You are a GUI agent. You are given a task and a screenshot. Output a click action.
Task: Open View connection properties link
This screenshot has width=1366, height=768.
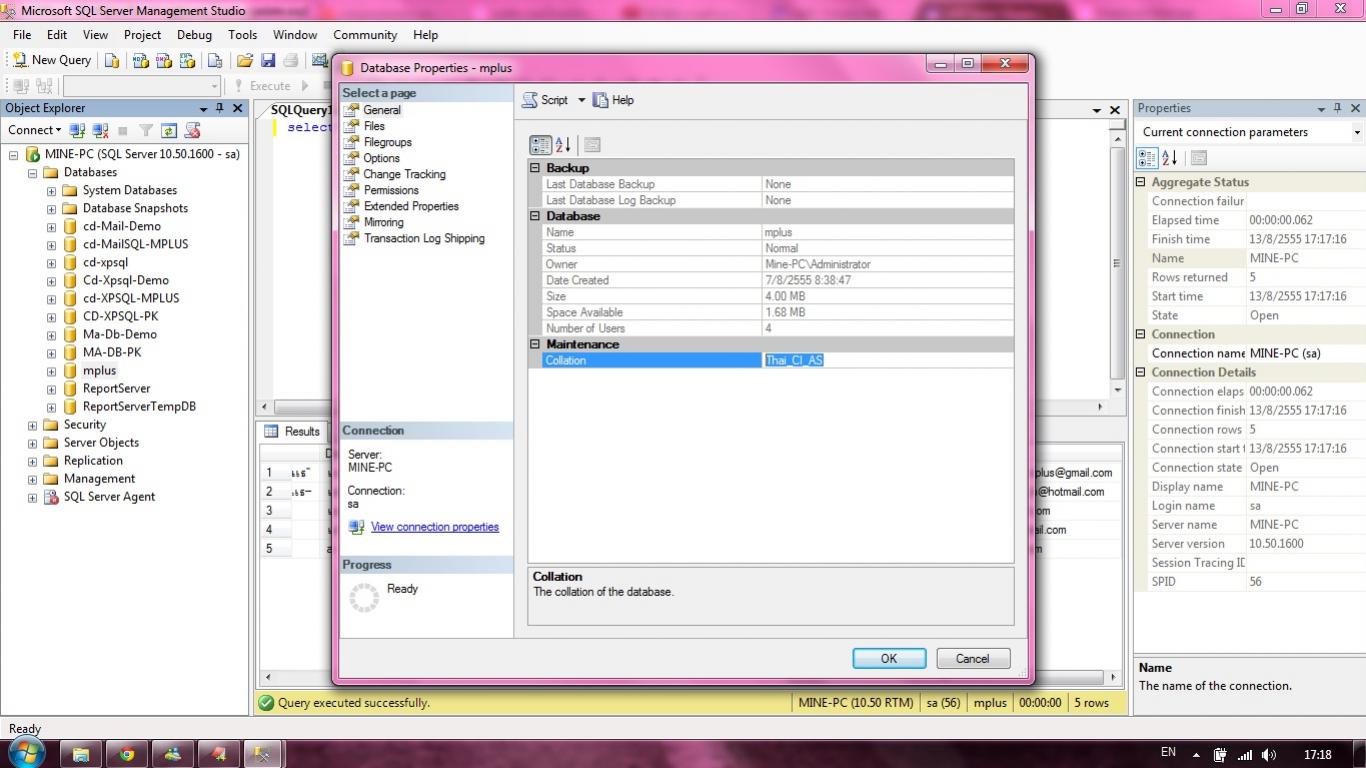point(434,527)
